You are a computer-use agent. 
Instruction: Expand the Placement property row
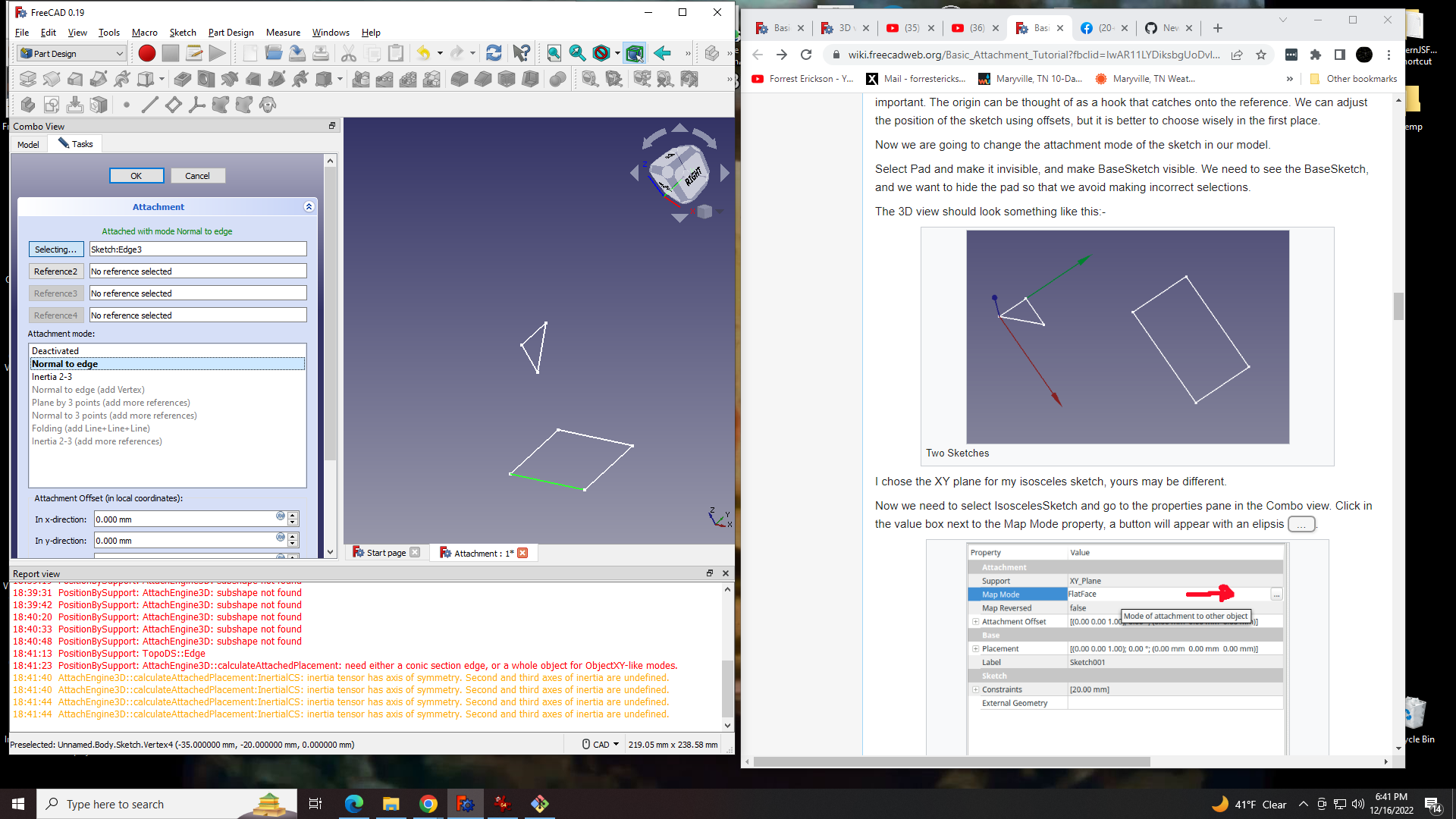(x=976, y=648)
